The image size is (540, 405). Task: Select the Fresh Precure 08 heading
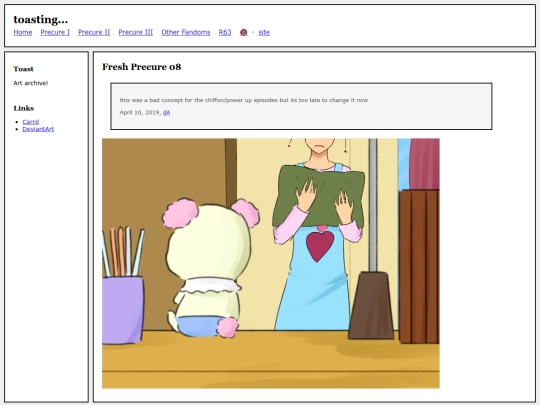(x=142, y=67)
